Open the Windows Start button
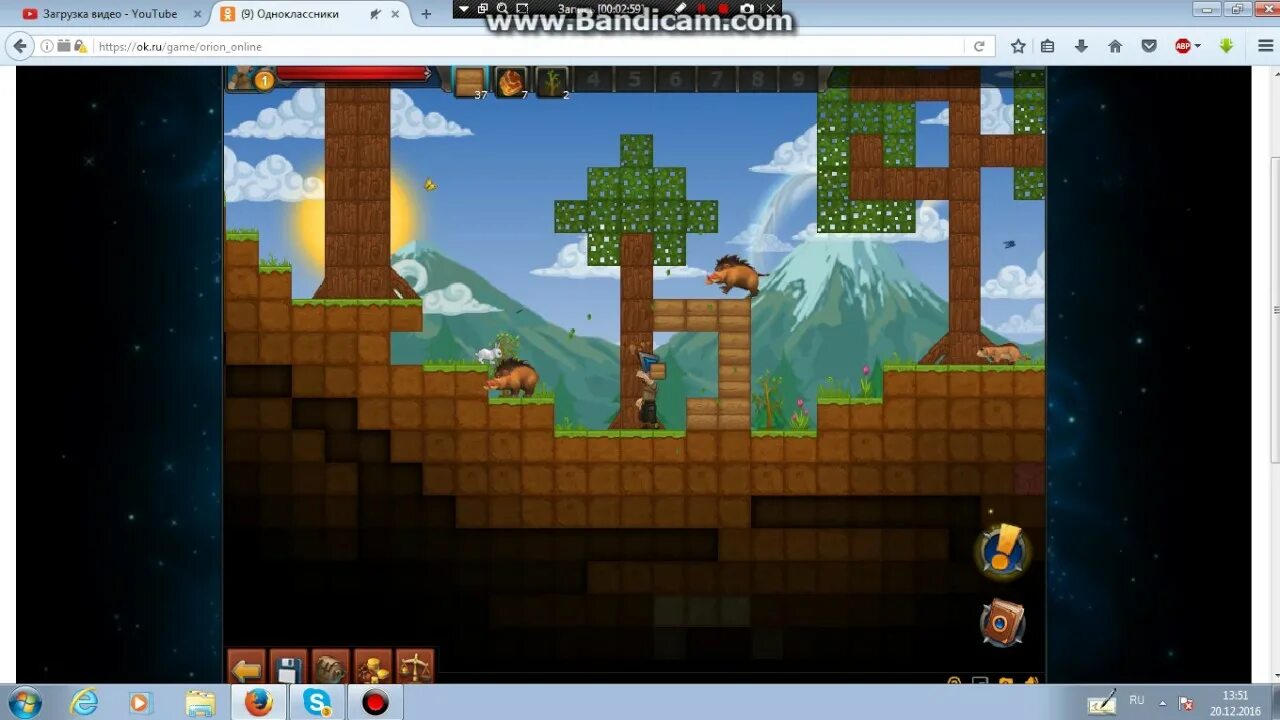 point(24,702)
